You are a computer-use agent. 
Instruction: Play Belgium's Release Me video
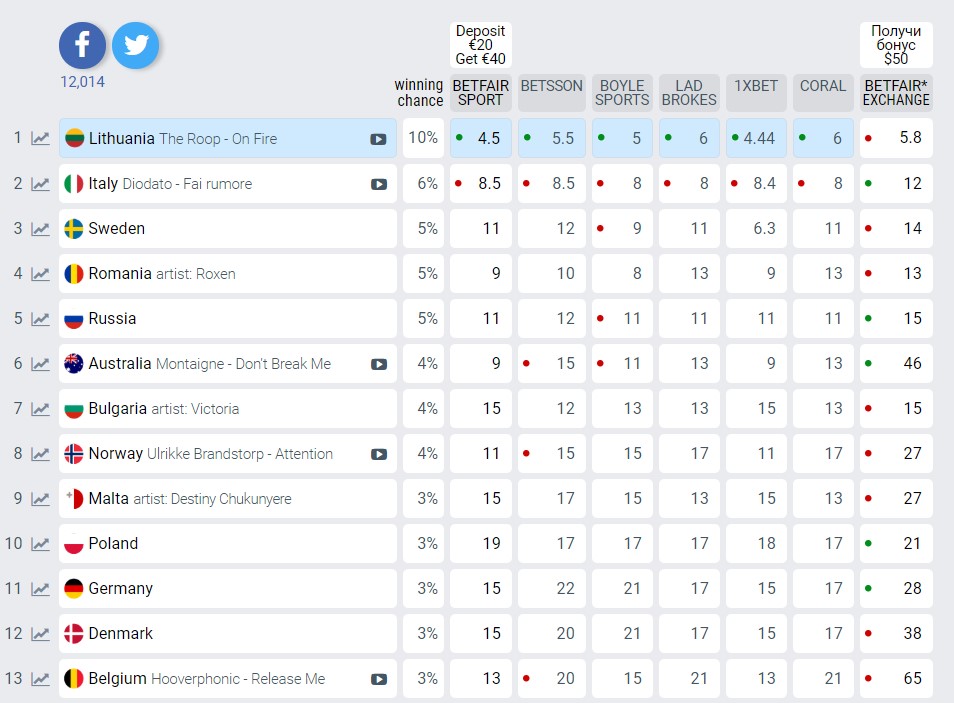[378, 679]
